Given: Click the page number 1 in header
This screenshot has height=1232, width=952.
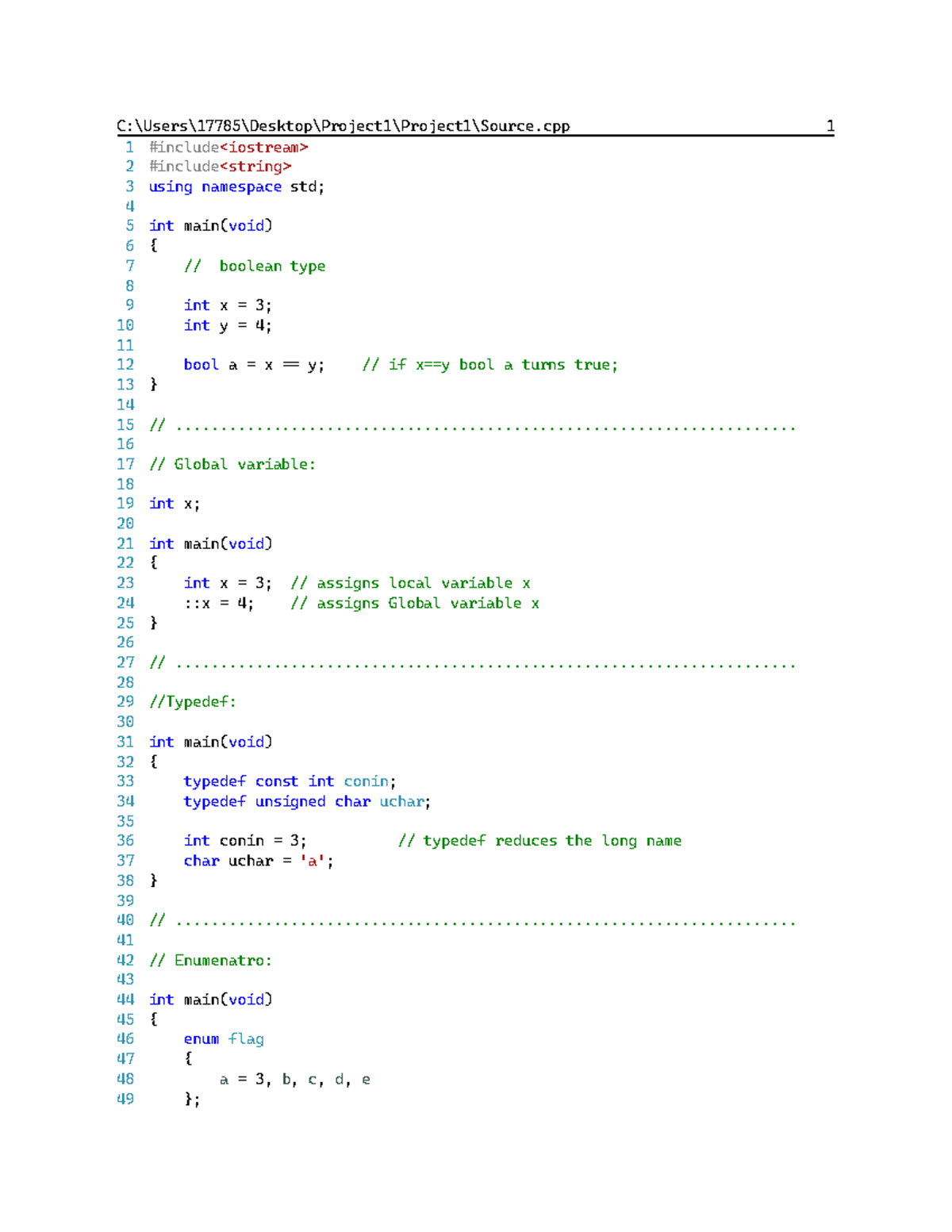Looking at the screenshot, I should [x=830, y=125].
